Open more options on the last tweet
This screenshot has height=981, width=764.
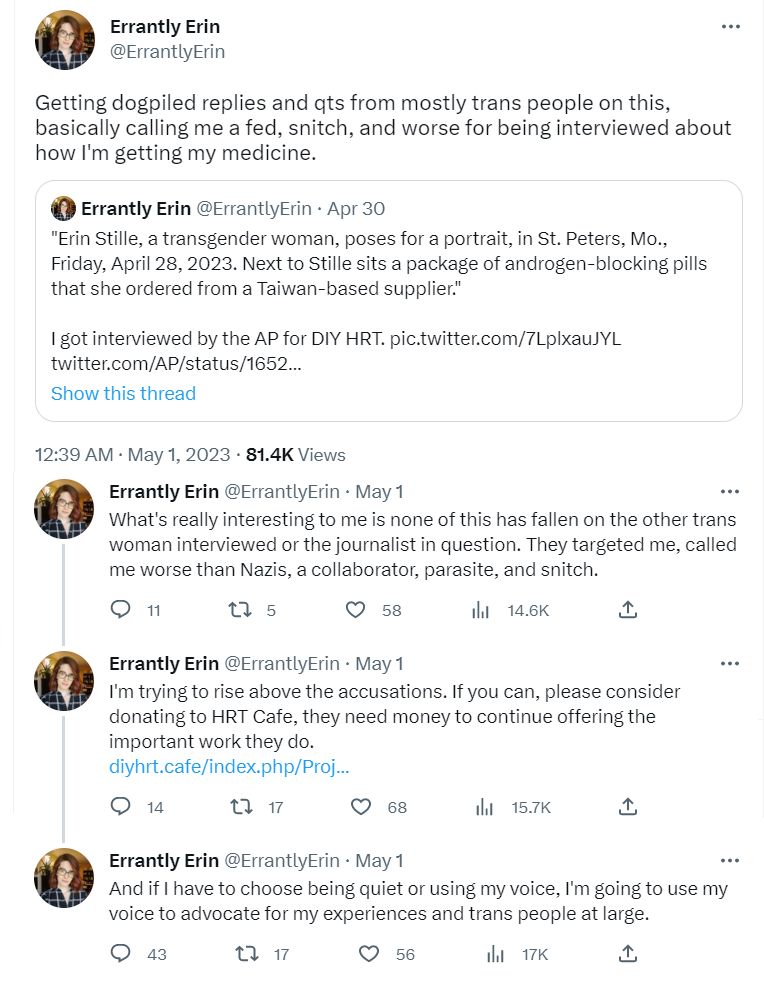[730, 860]
